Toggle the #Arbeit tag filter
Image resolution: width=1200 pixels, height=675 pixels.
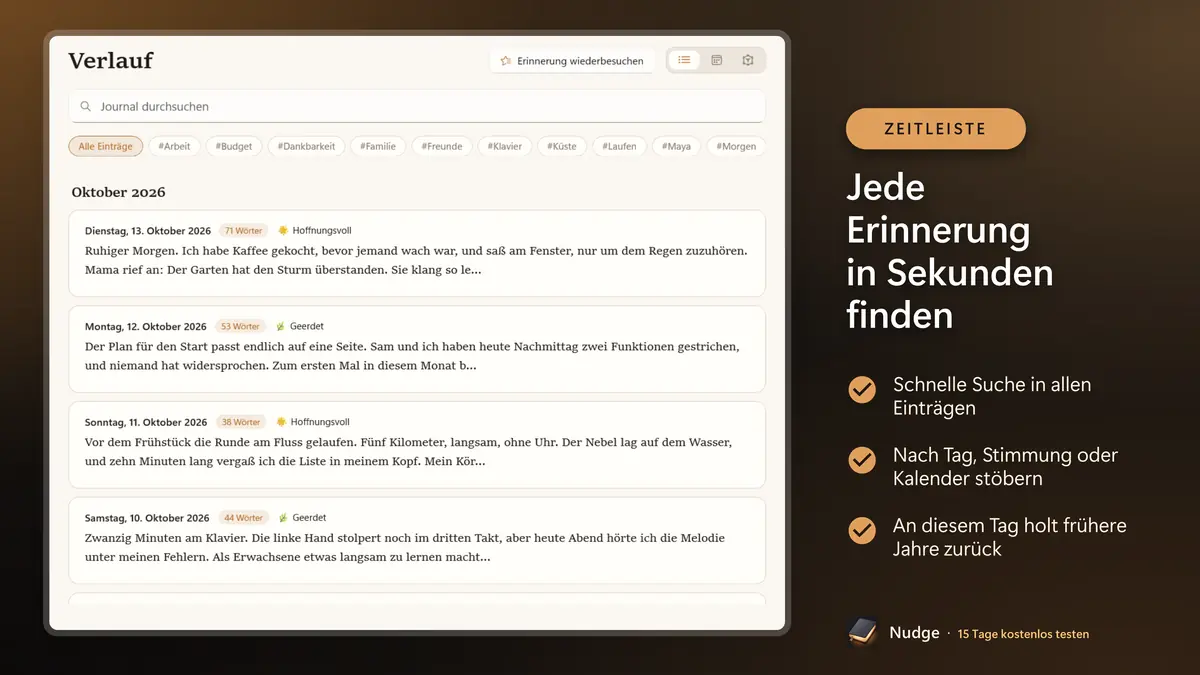[x=174, y=146]
